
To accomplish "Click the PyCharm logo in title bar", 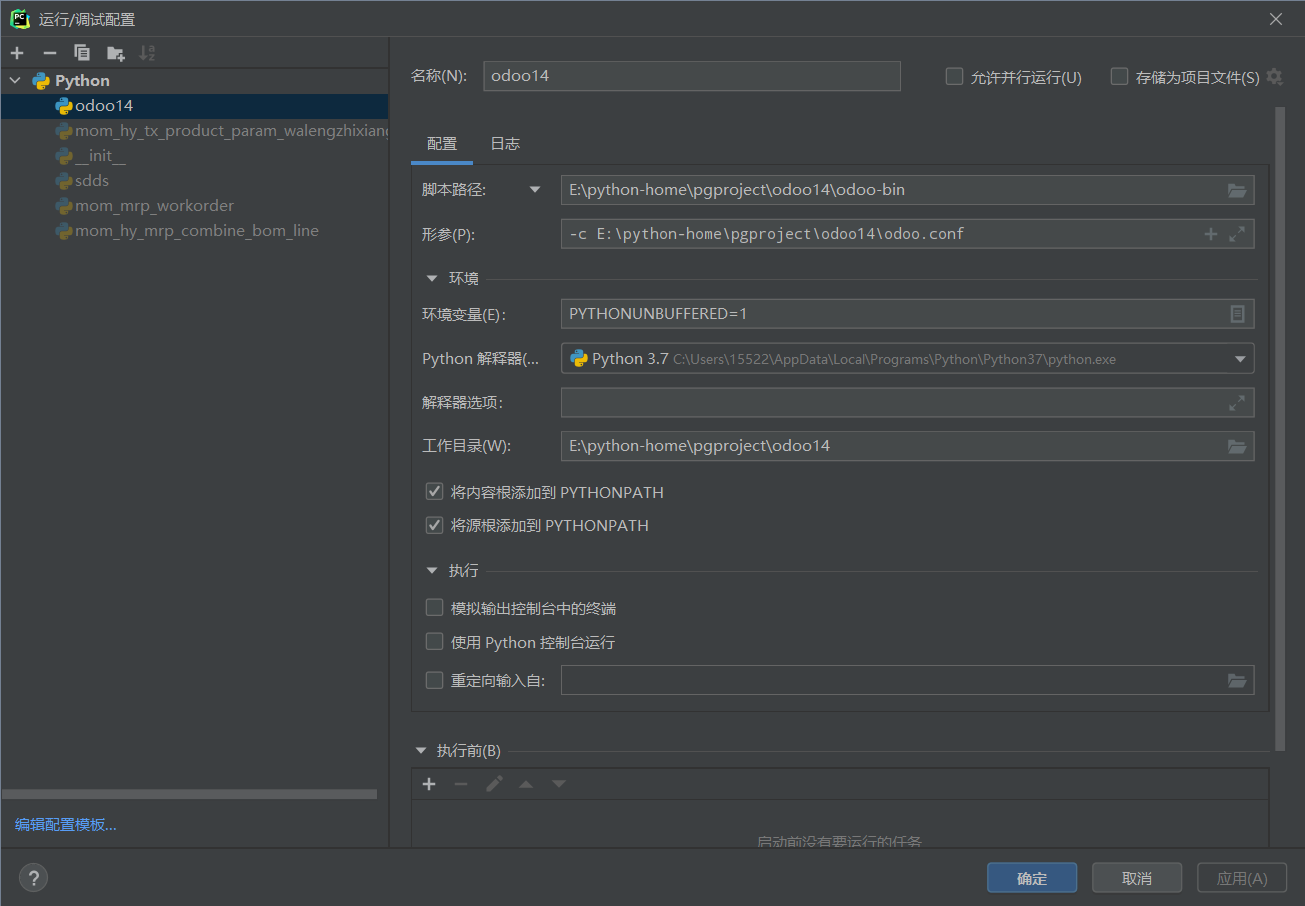I will [19, 19].
